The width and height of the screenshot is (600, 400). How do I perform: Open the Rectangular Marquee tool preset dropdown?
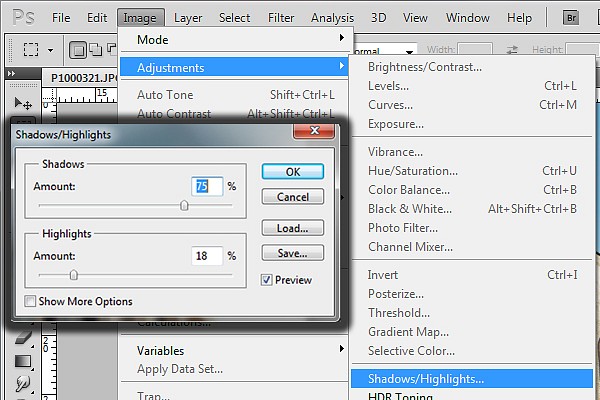point(38,50)
